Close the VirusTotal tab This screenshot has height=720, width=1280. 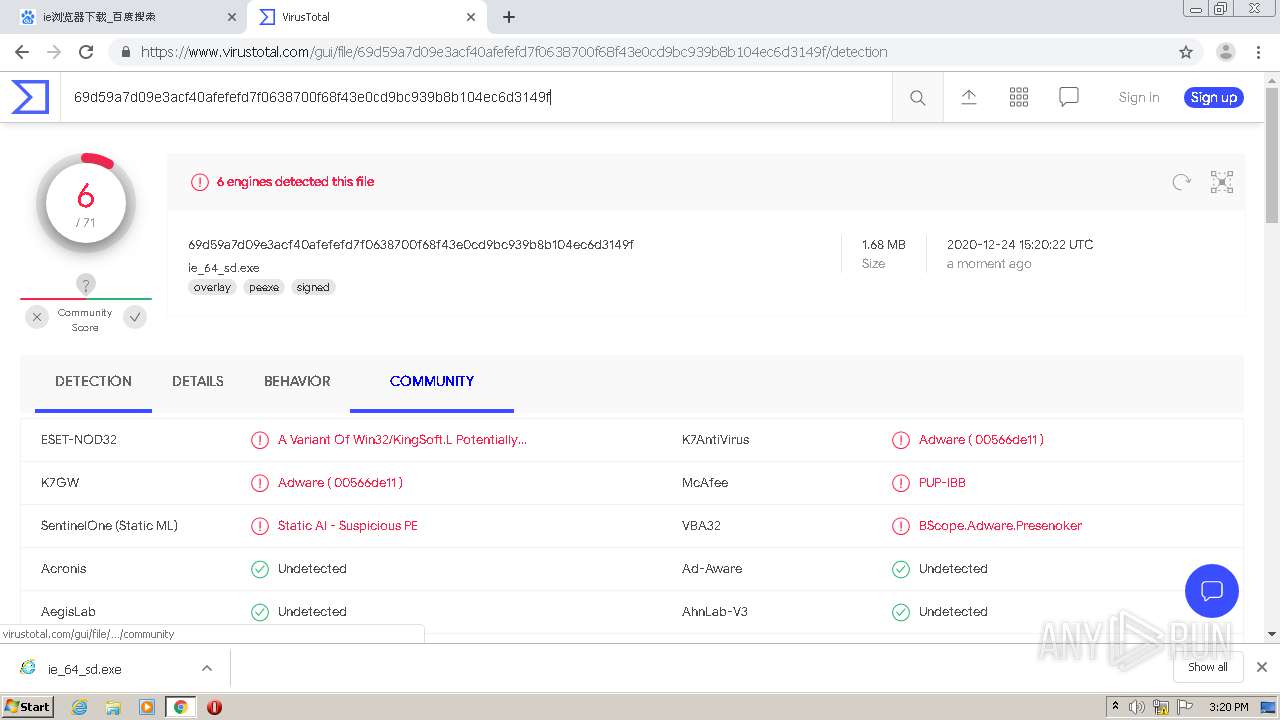coord(471,17)
